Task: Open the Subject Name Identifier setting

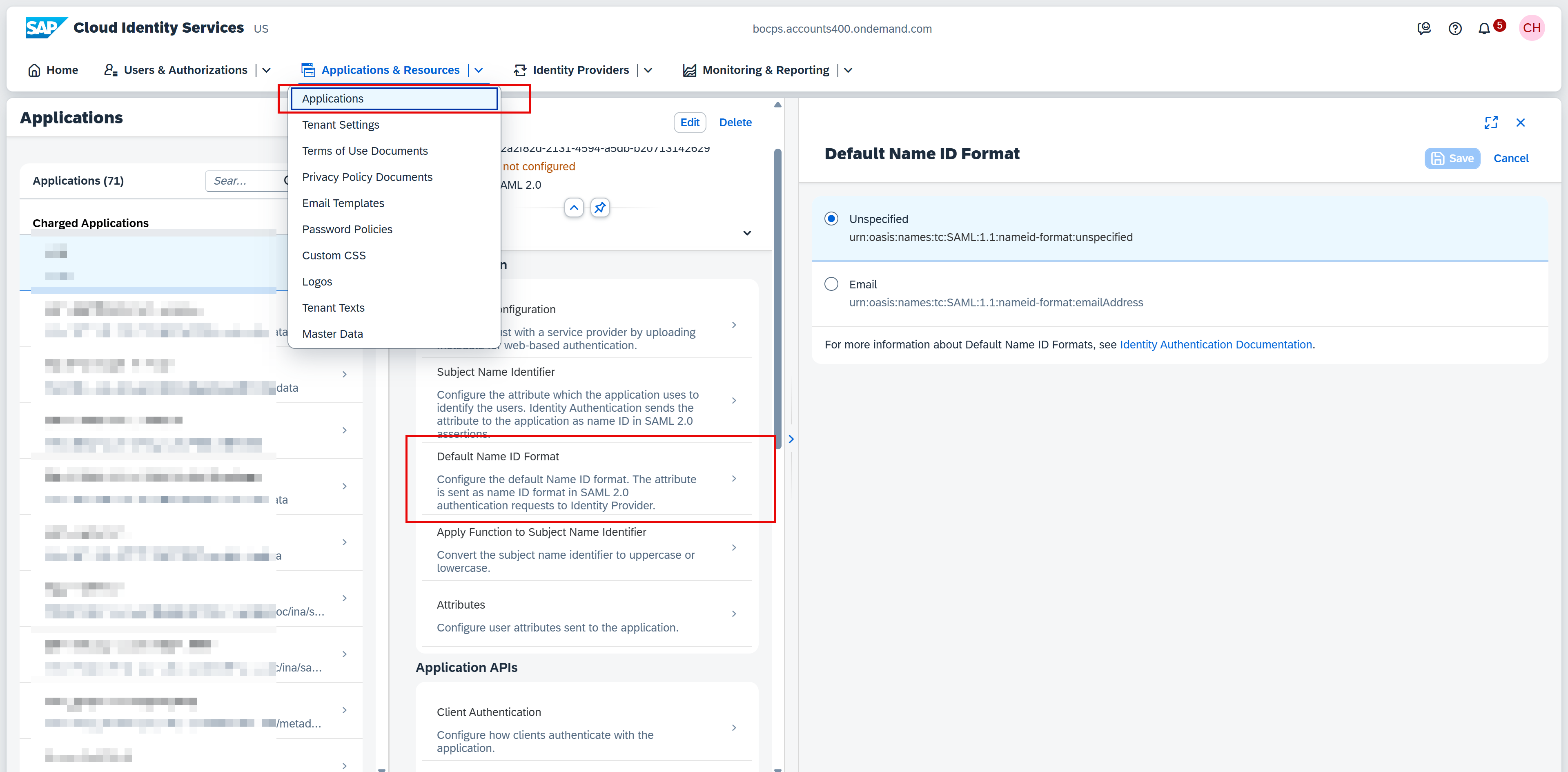Action: click(587, 400)
